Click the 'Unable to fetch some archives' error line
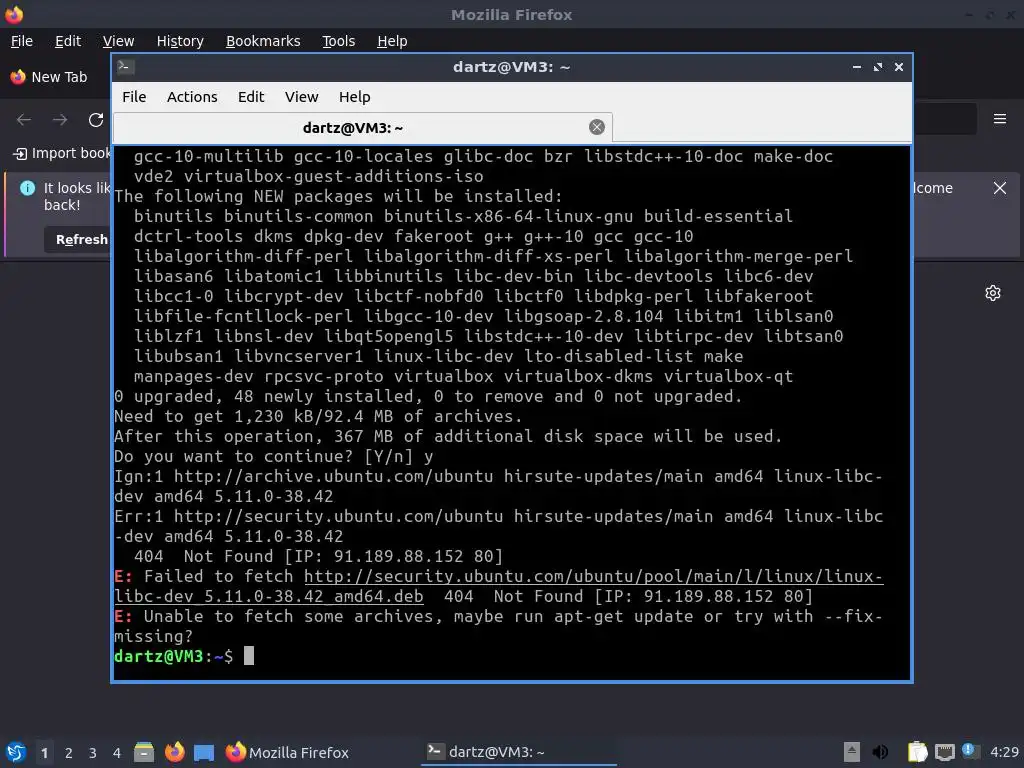 [498, 626]
